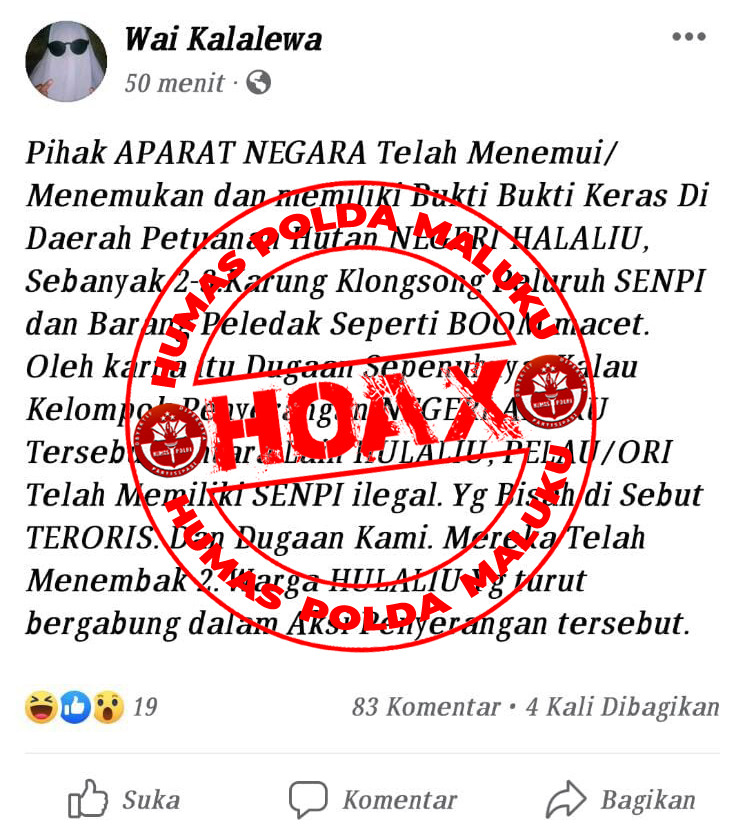Click the speech bubble Komentar icon

(308, 799)
